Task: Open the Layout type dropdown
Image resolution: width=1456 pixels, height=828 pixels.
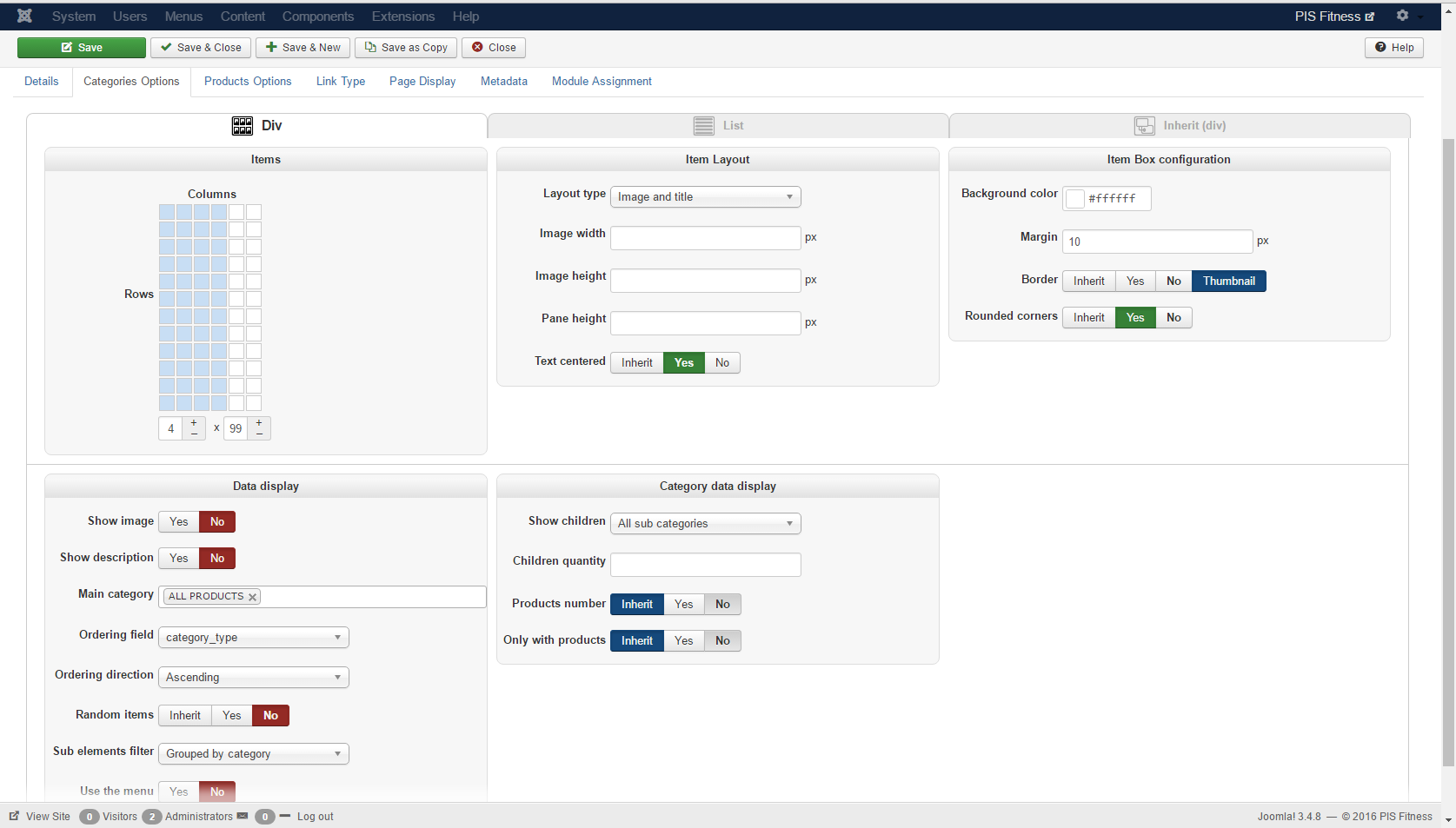Action: [705, 197]
